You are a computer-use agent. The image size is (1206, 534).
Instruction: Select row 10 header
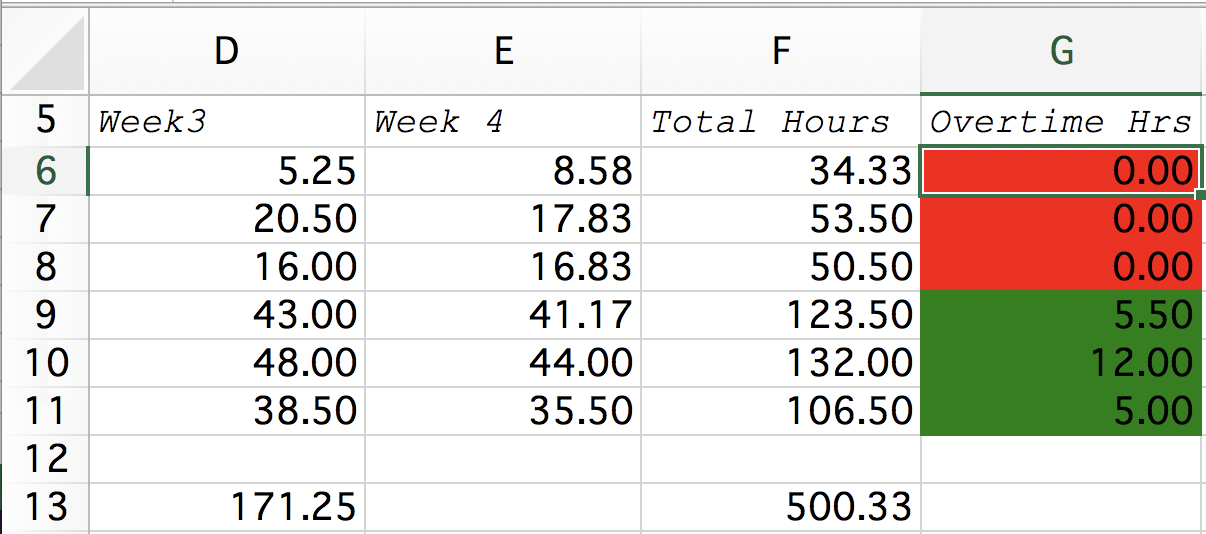[44, 363]
